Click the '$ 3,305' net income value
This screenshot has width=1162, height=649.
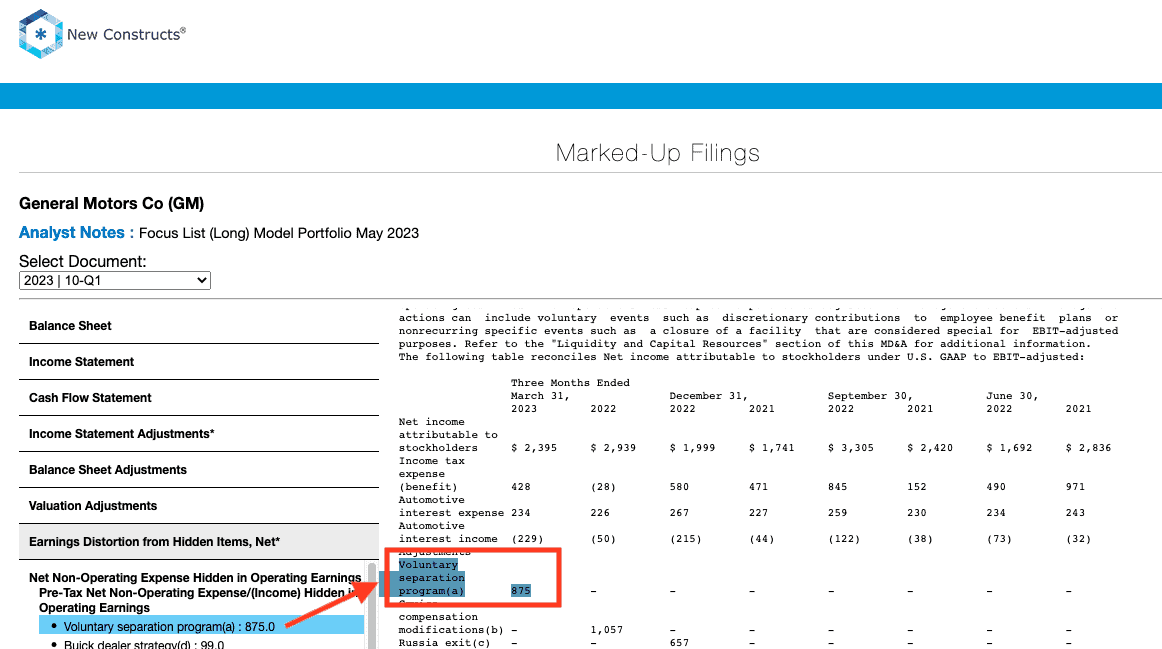(x=851, y=448)
